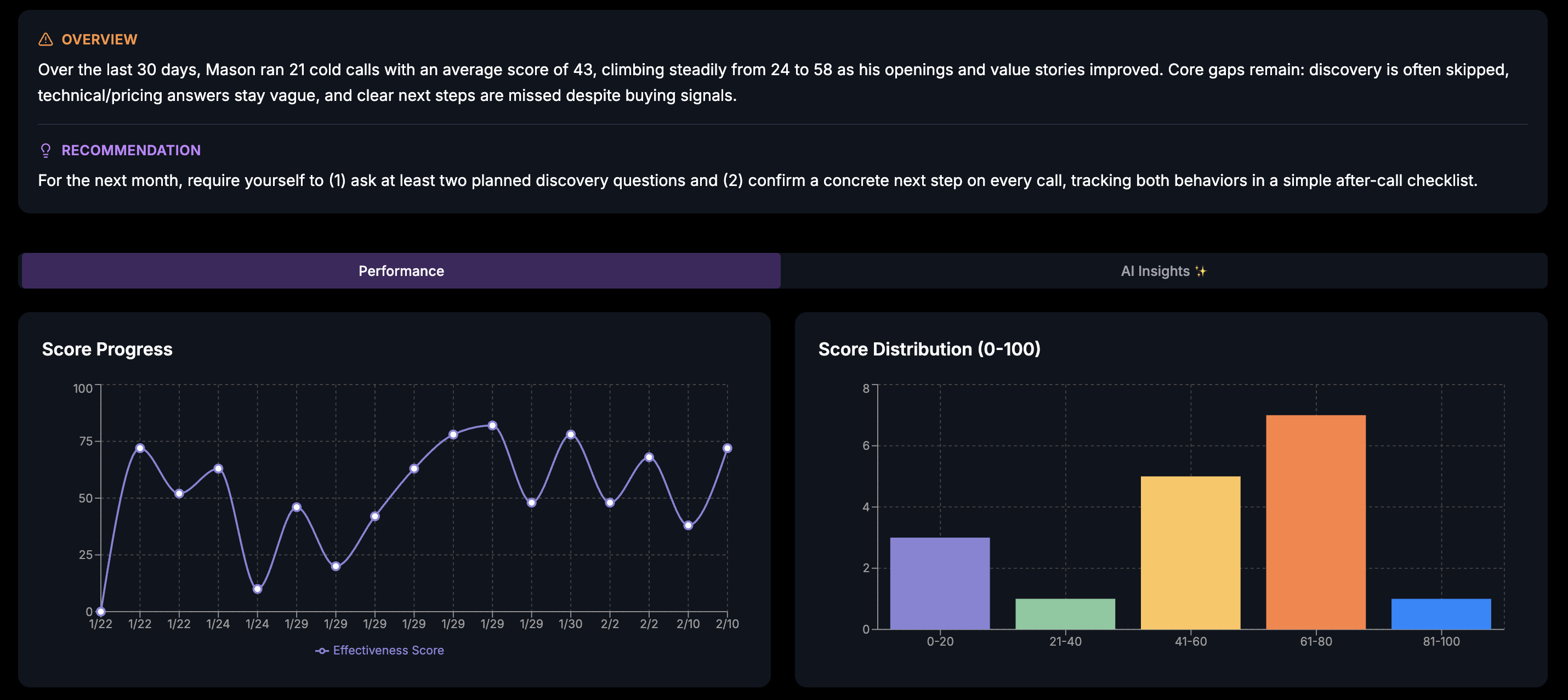Click the purple 0-20 distribution bar
This screenshot has width=1568, height=700.
[939, 583]
